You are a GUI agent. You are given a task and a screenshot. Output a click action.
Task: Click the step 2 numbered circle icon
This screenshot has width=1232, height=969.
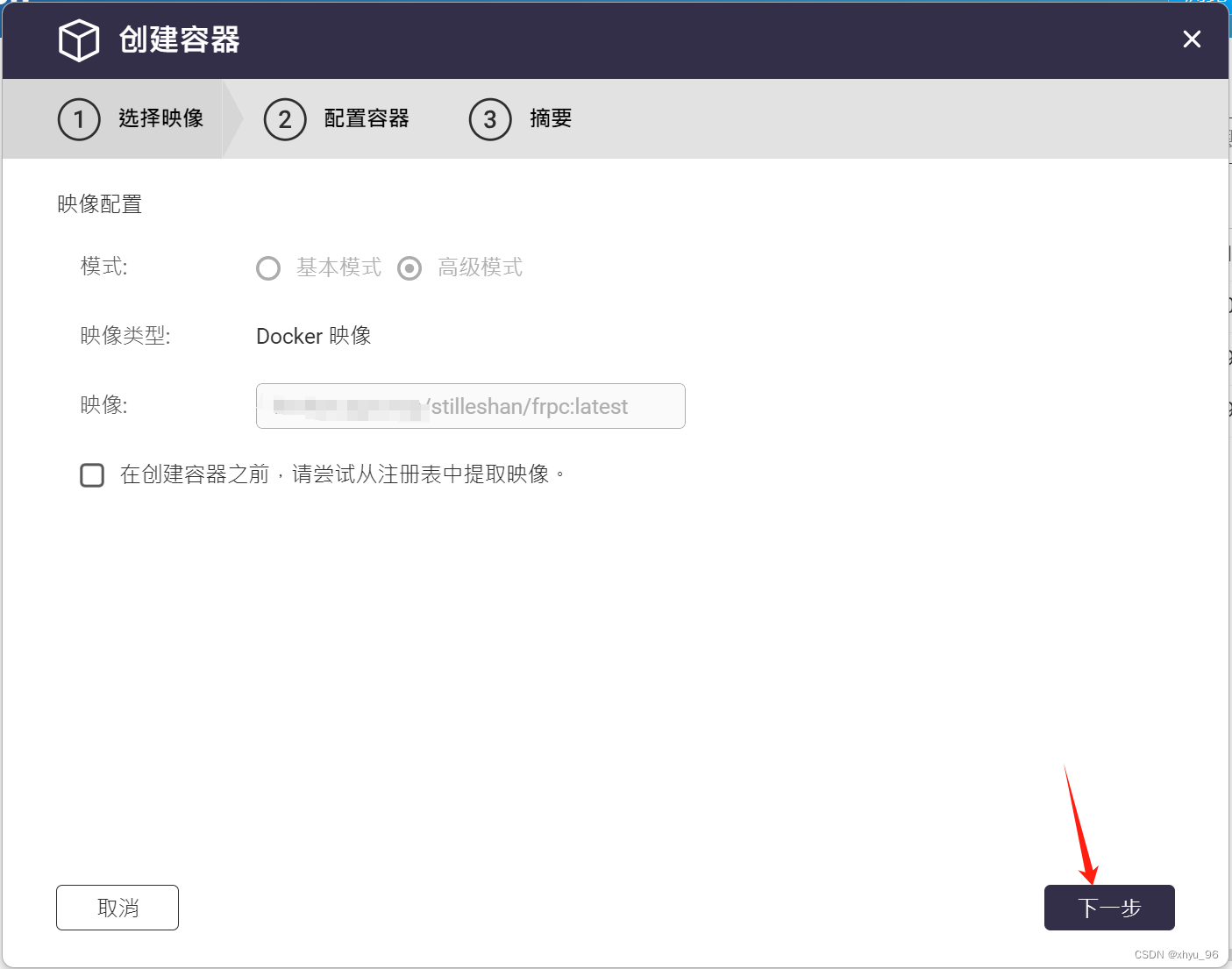tap(285, 119)
